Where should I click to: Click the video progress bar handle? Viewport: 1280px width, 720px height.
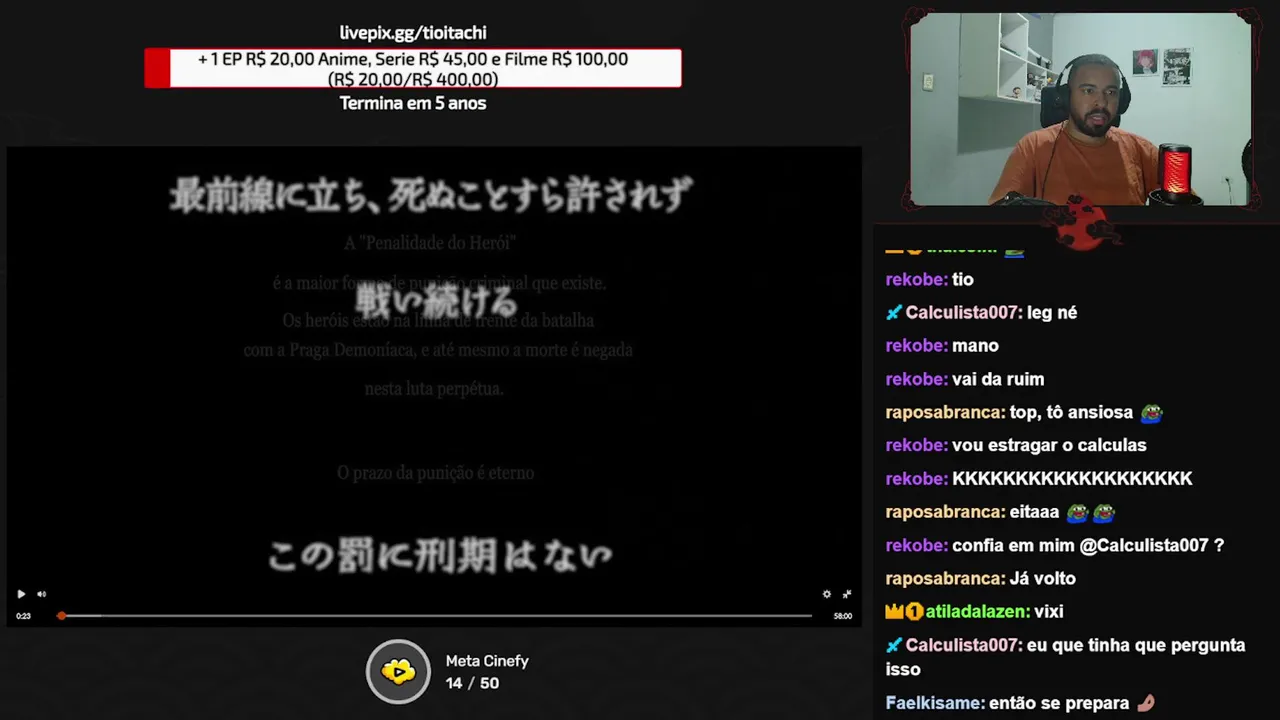click(x=61, y=616)
